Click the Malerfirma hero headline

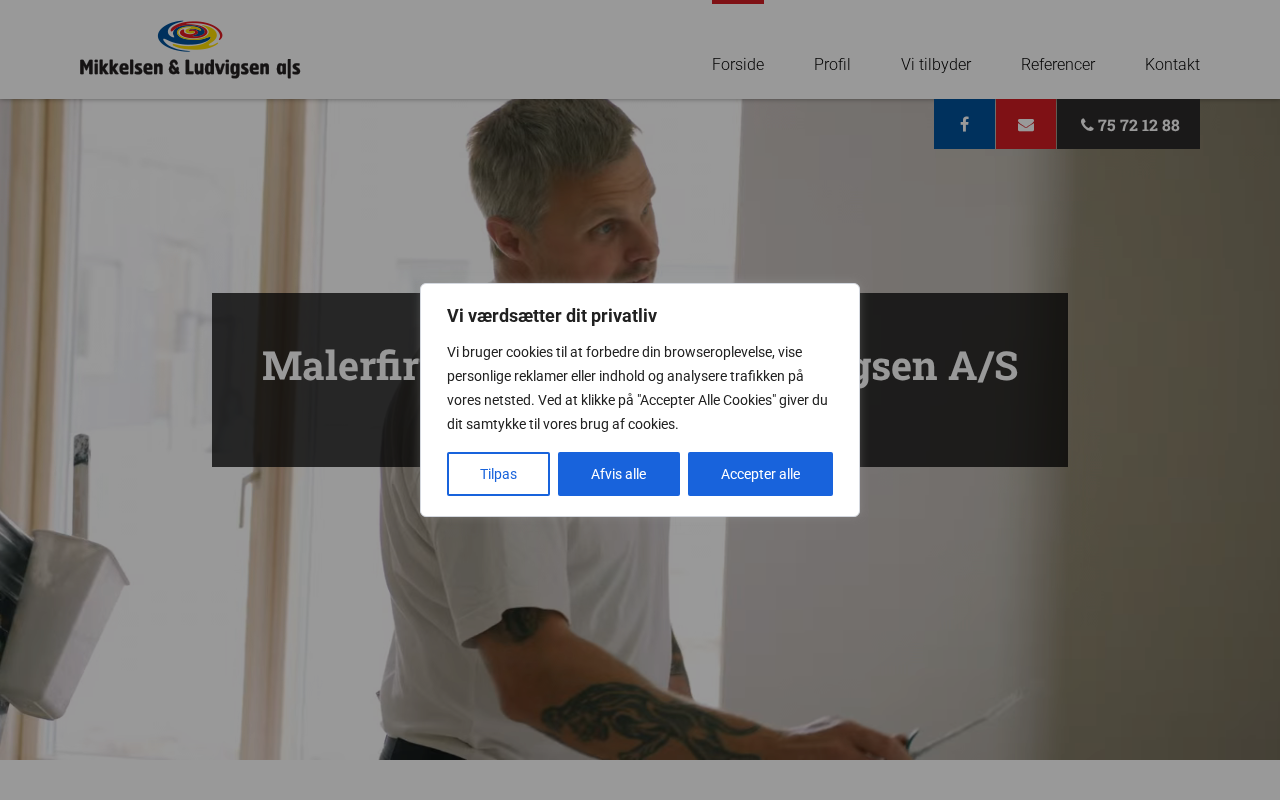pos(640,366)
